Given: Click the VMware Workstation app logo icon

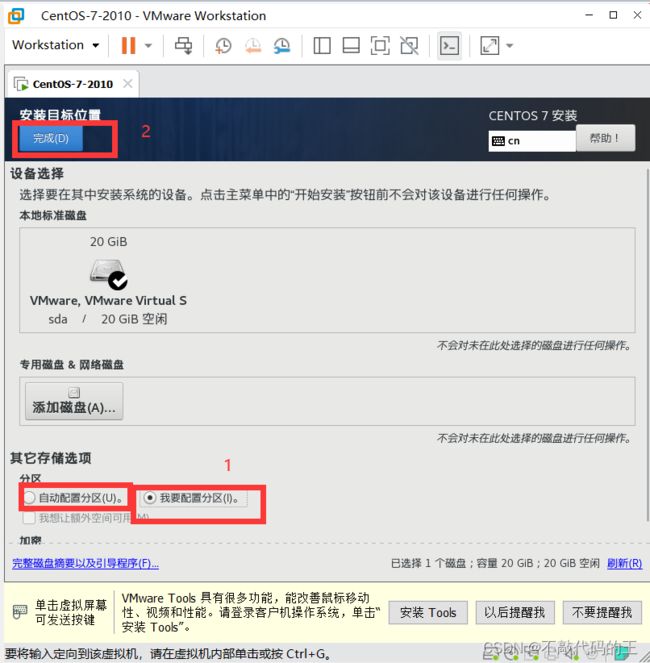Looking at the screenshot, I should click(x=16, y=16).
